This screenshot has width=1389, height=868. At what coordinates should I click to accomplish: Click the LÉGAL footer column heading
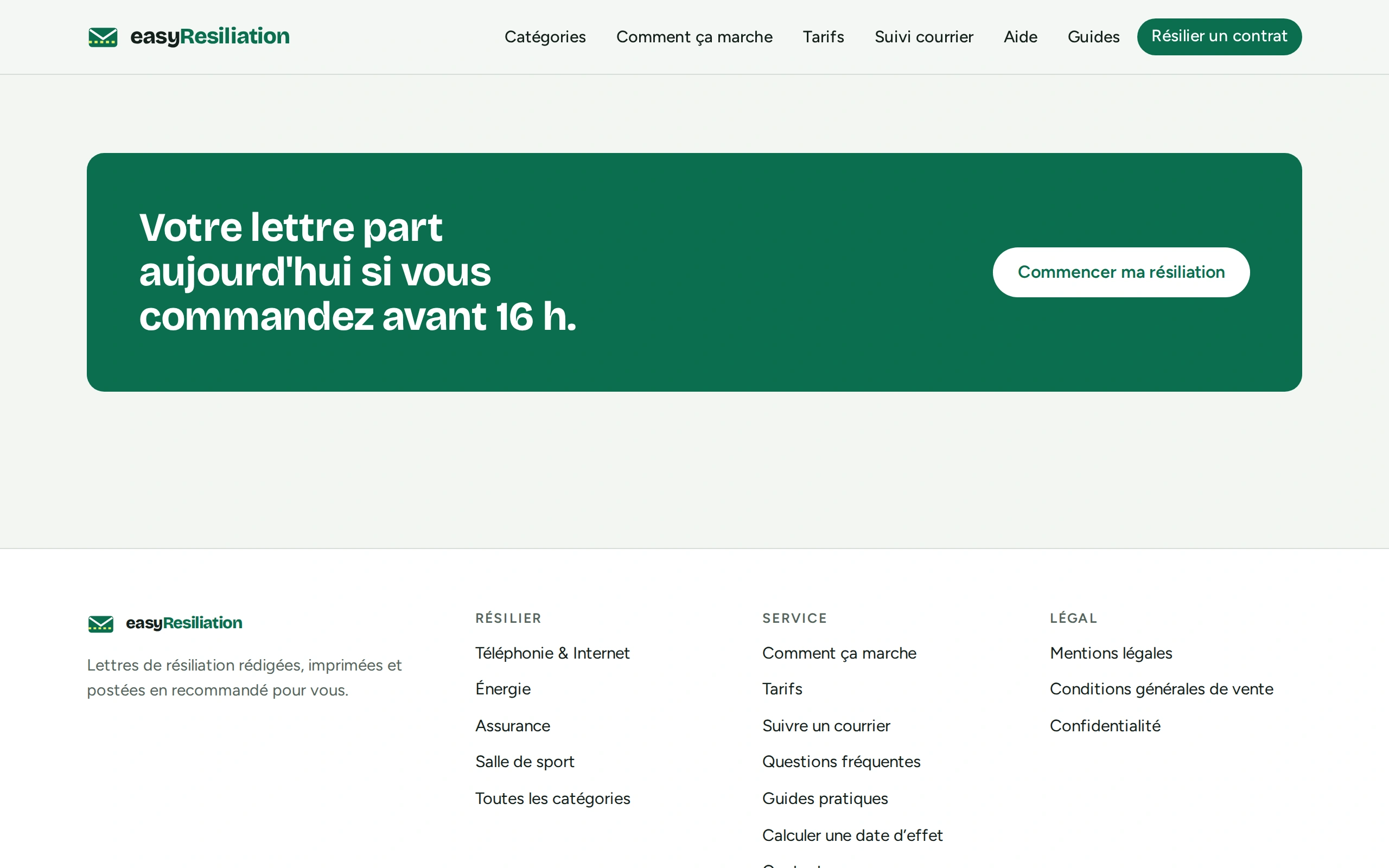click(1073, 618)
